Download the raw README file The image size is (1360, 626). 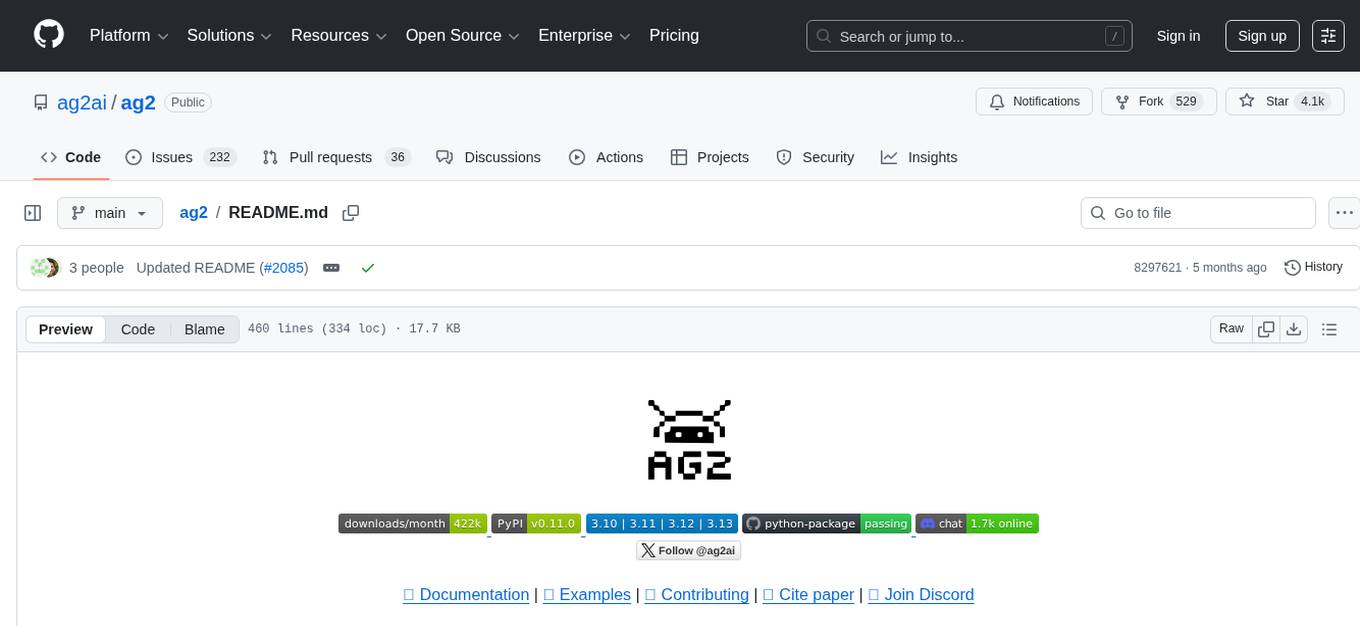(1293, 329)
